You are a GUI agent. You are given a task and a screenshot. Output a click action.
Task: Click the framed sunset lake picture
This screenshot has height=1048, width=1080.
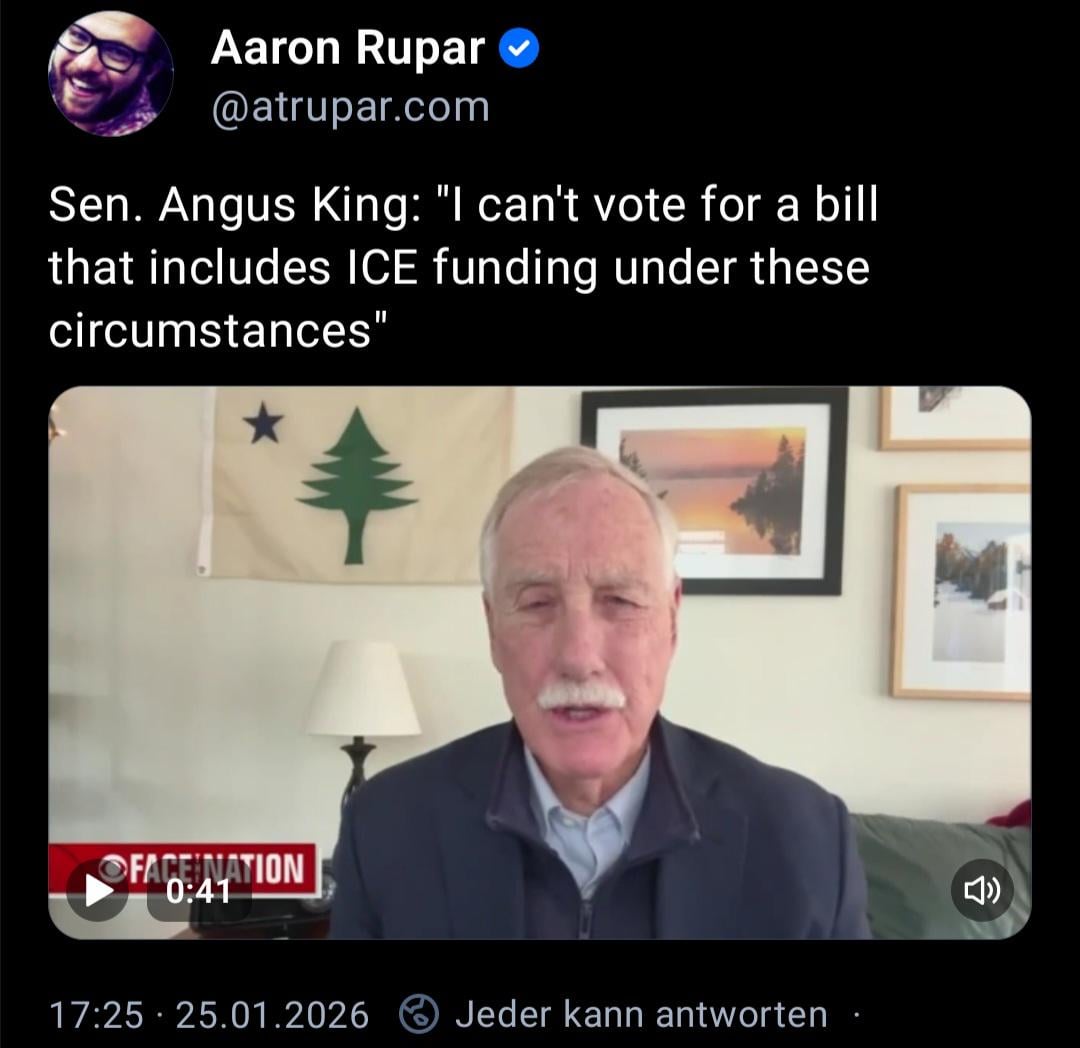[714, 491]
